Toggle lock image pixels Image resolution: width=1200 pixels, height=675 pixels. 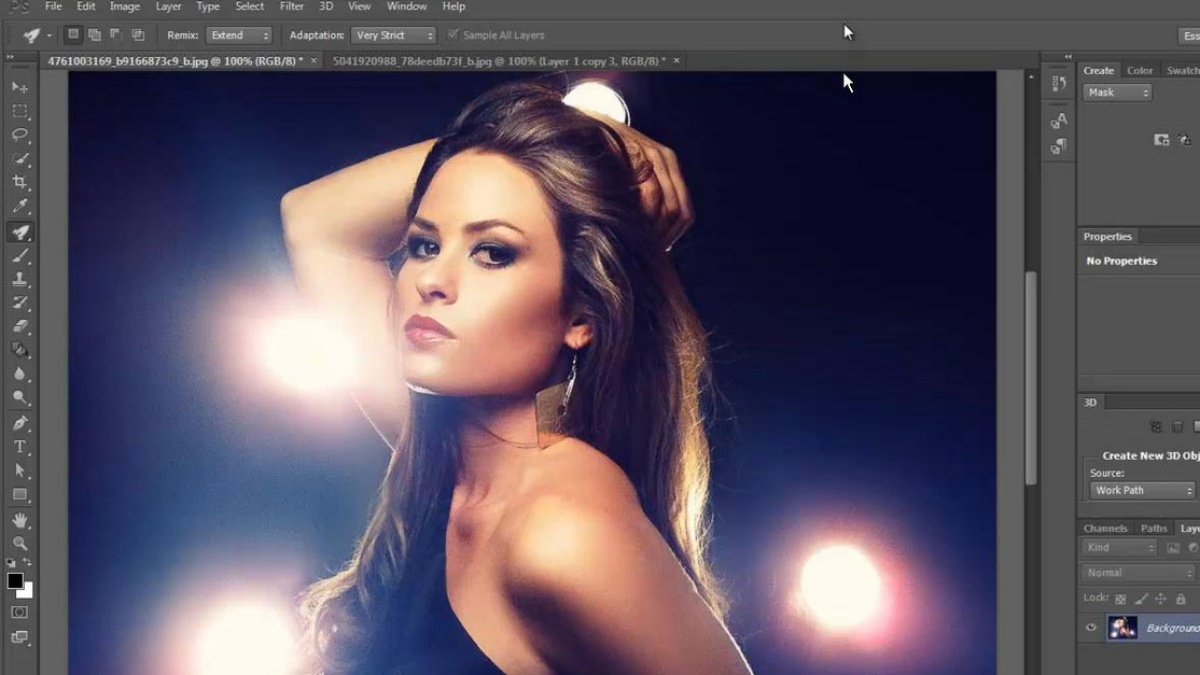click(x=1141, y=598)
